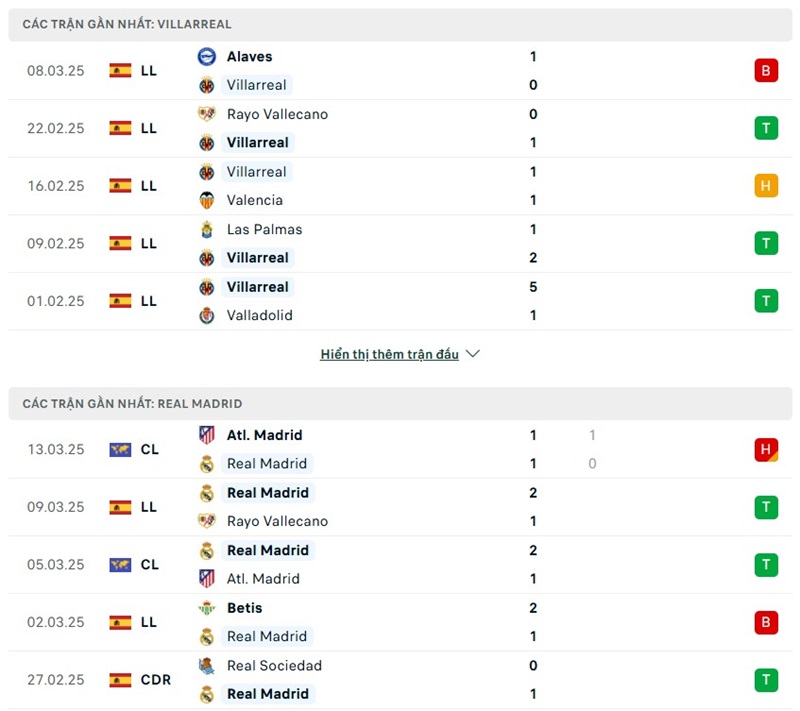
Task: Click the CDR competition label on 27.02.25
Action: [156, 680]
